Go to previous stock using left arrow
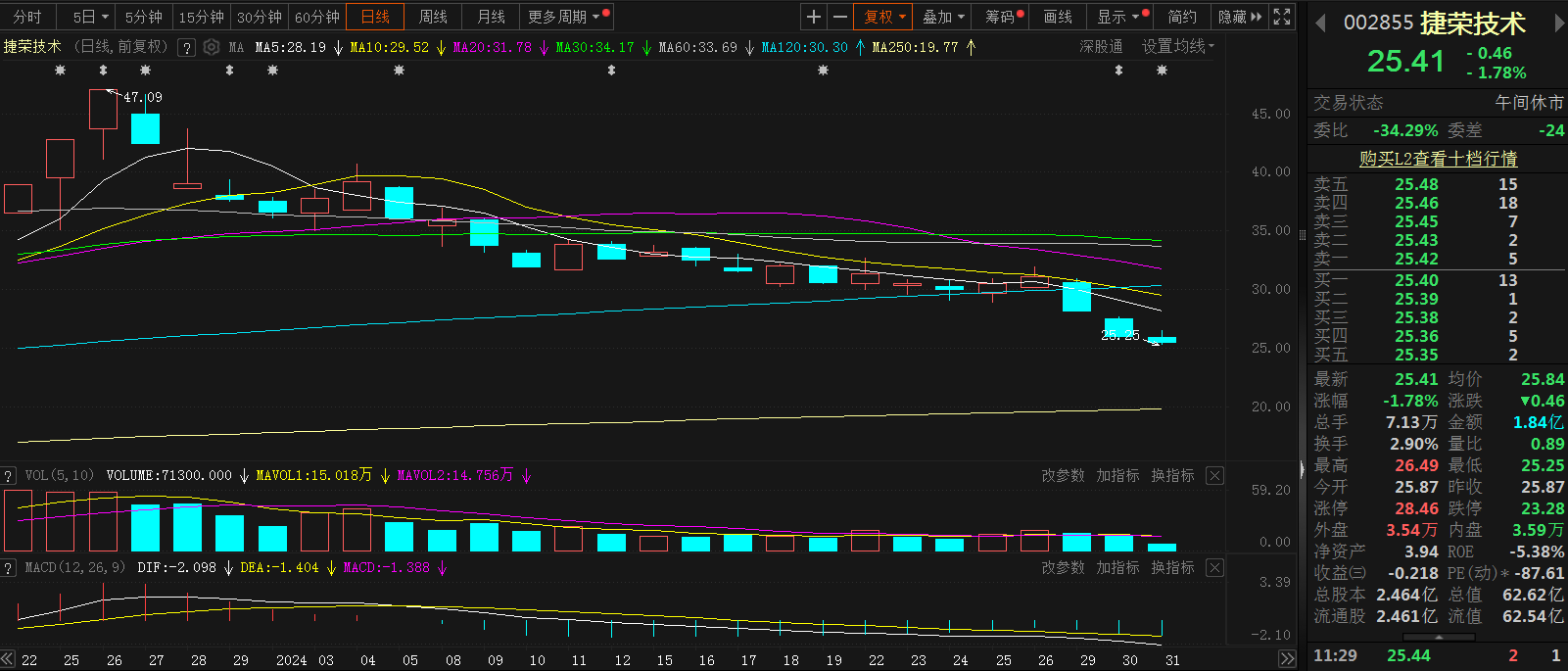This screenshot has height=671, width=1568. (1320, 24)
